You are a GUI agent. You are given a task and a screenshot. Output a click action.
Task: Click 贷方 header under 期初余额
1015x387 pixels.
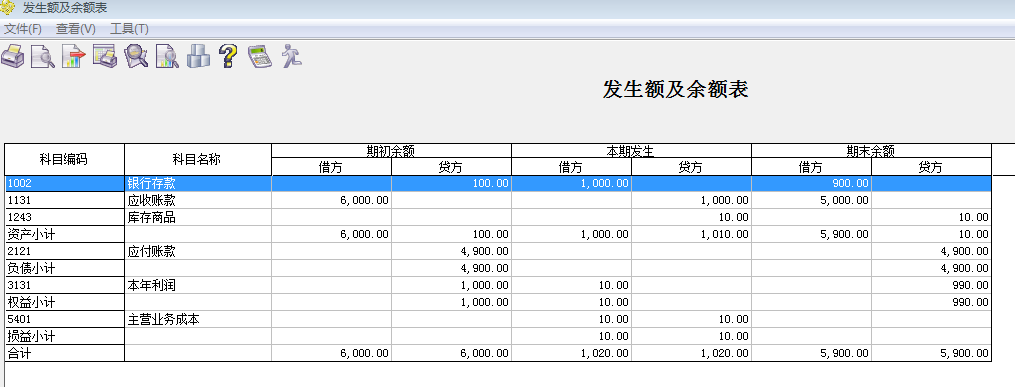[451, 167]
